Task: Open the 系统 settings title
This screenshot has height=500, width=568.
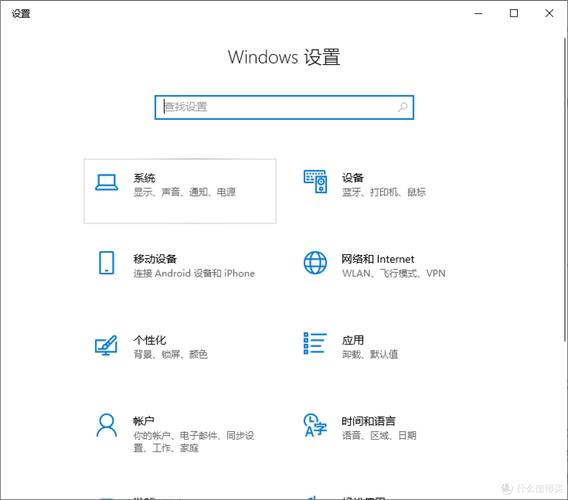Action: pyautogui.click(x=144, y=178)
